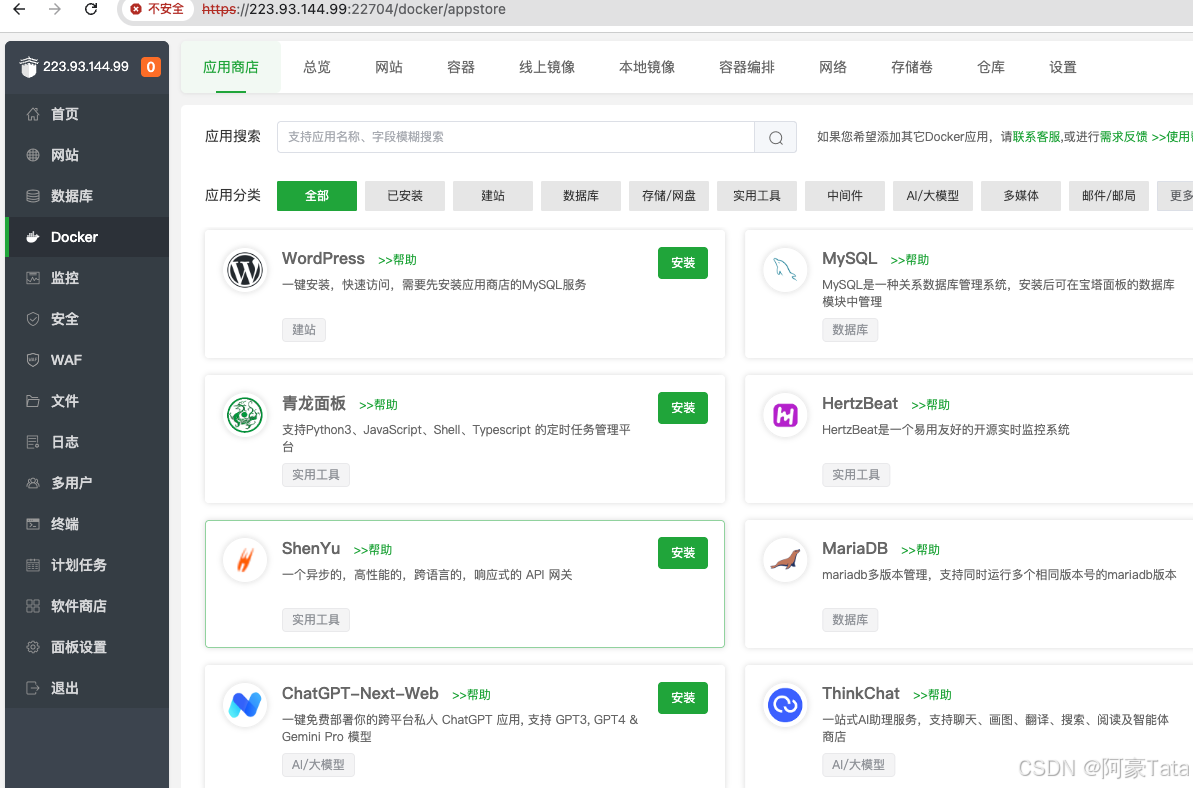Open the orange notification count badge
The height and width of the screenshot is (788, 1193).
[x=151, y=67]
